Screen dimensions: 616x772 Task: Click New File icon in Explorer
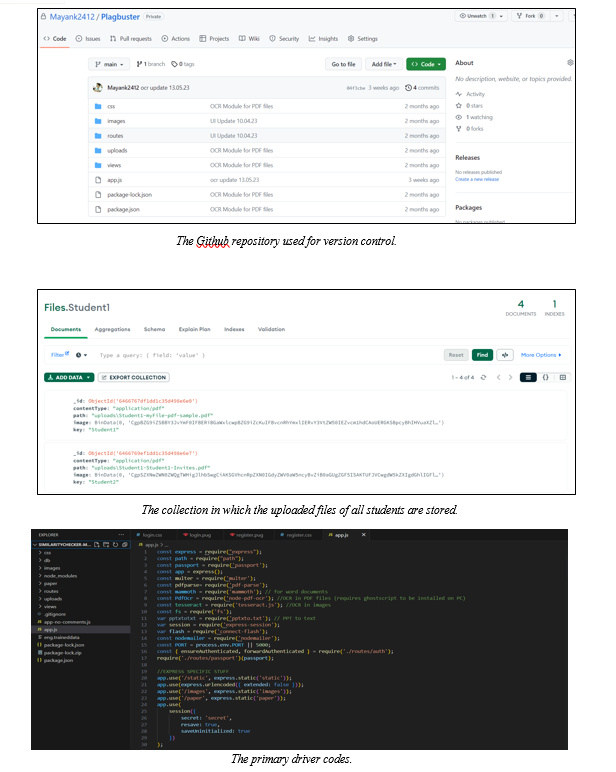click(97, 545)
